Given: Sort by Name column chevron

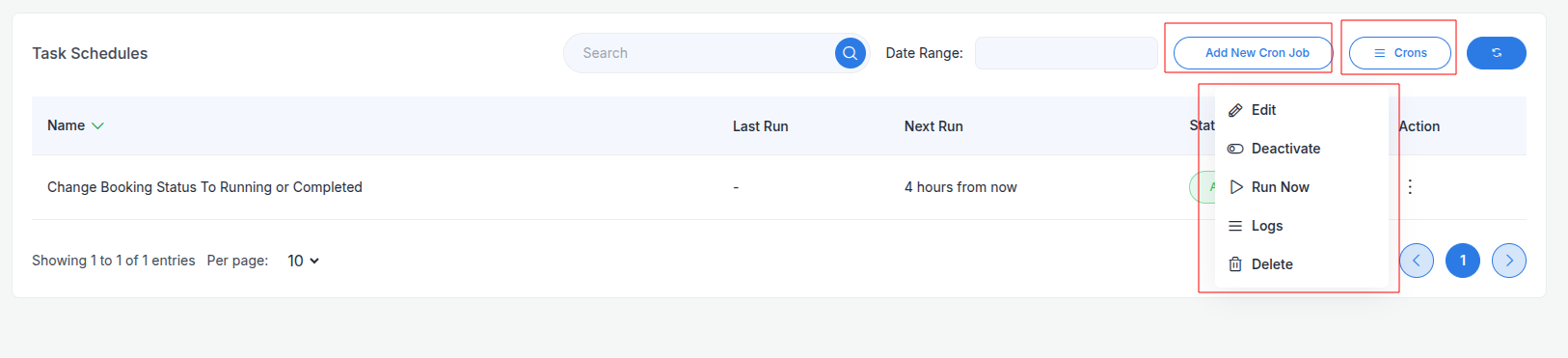Looking at the screenshot, I should coord(97,125).
